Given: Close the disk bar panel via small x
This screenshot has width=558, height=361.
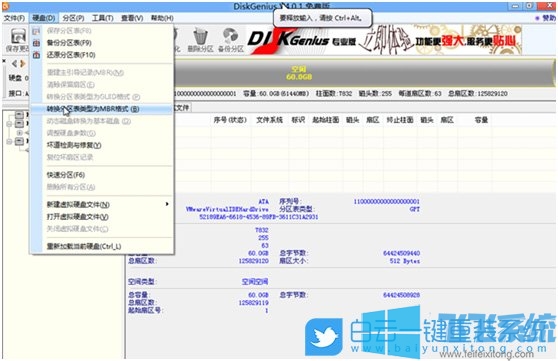Looking at the screenshot, I should [x=4, y=61].
